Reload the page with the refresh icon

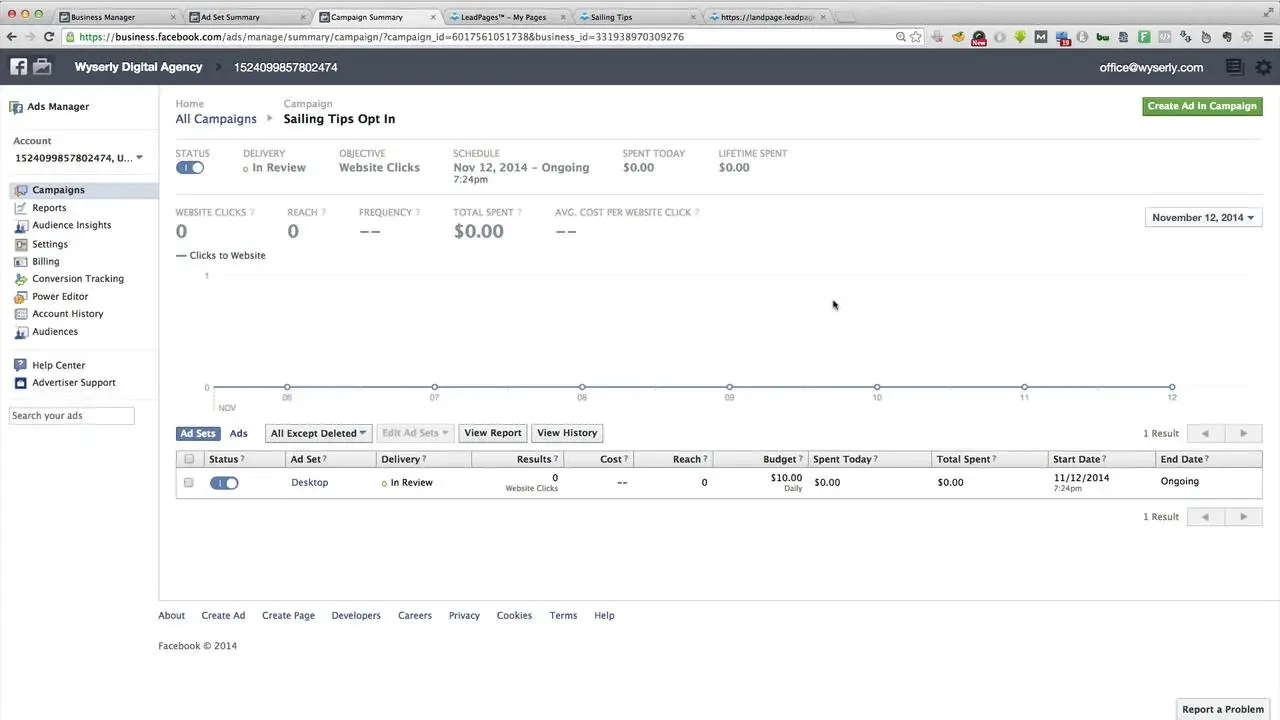click(x=49, y=37)
